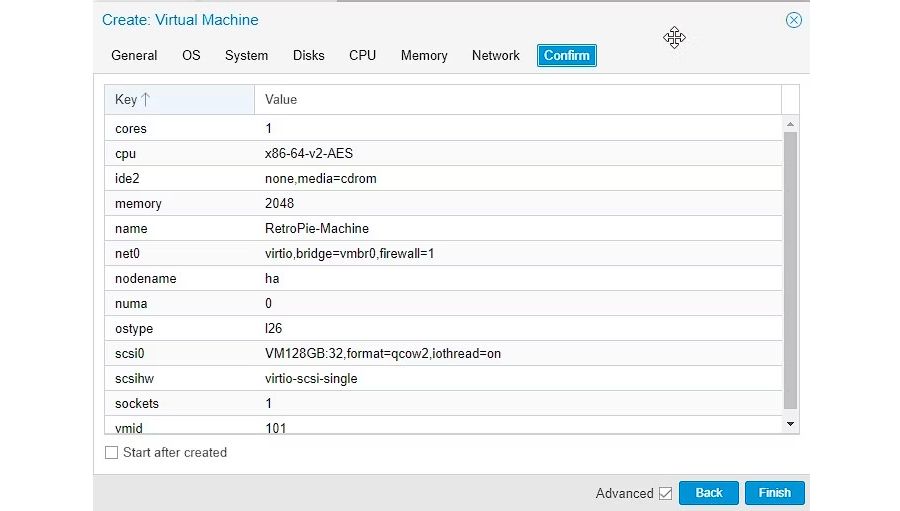
Task: Switch to the General tab
Action: point(134,56)
